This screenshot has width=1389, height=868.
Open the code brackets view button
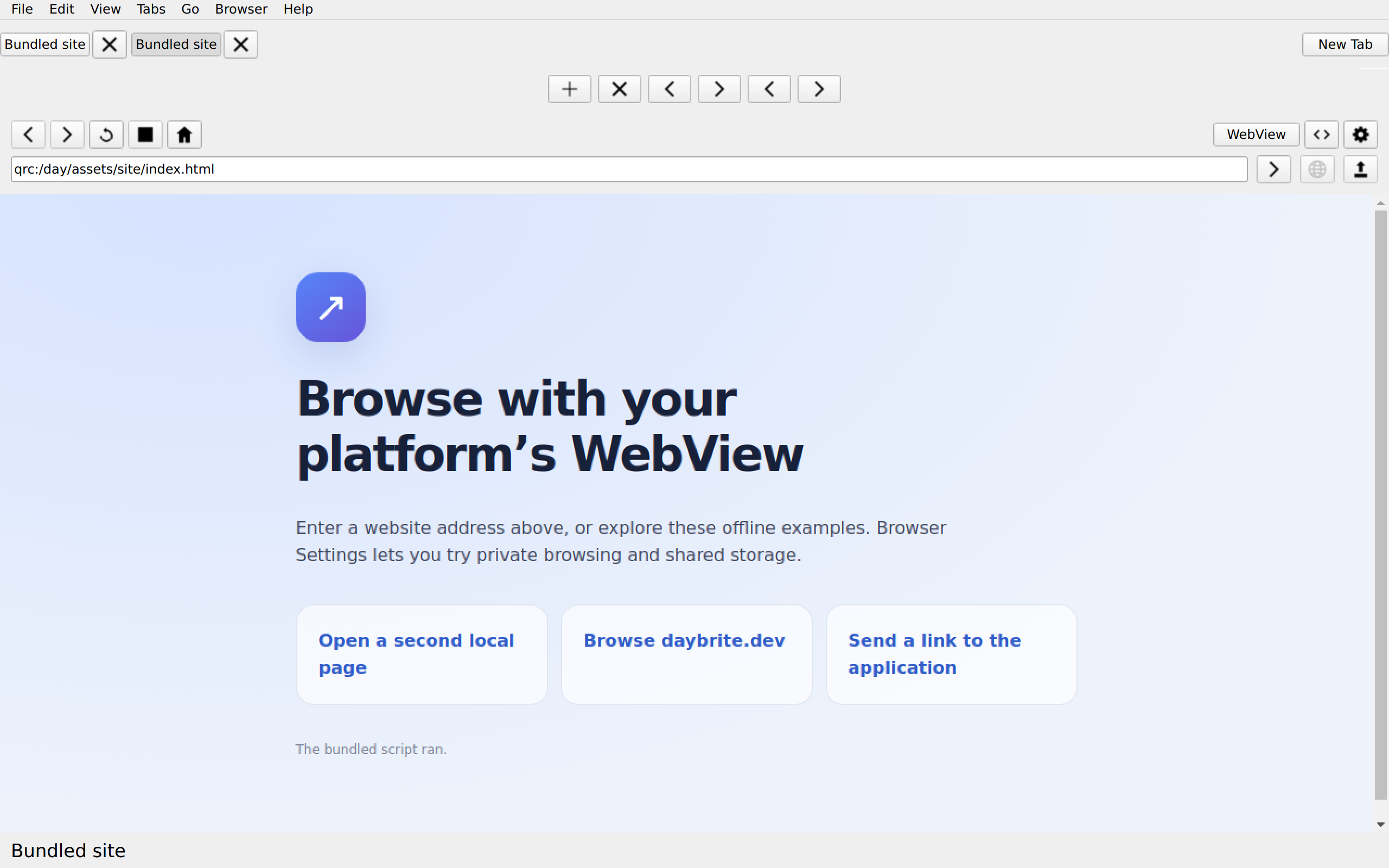(x=1321, y=135)
